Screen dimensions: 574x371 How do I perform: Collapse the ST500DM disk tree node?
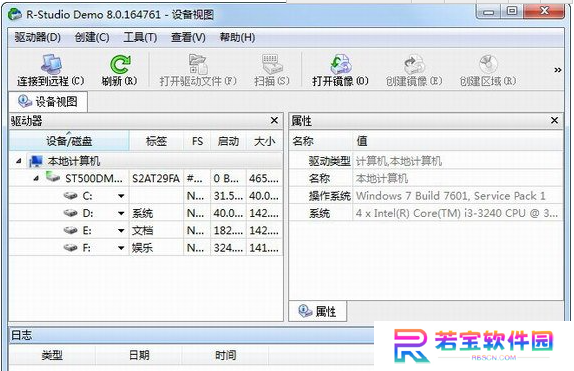[x=36, y=179]
